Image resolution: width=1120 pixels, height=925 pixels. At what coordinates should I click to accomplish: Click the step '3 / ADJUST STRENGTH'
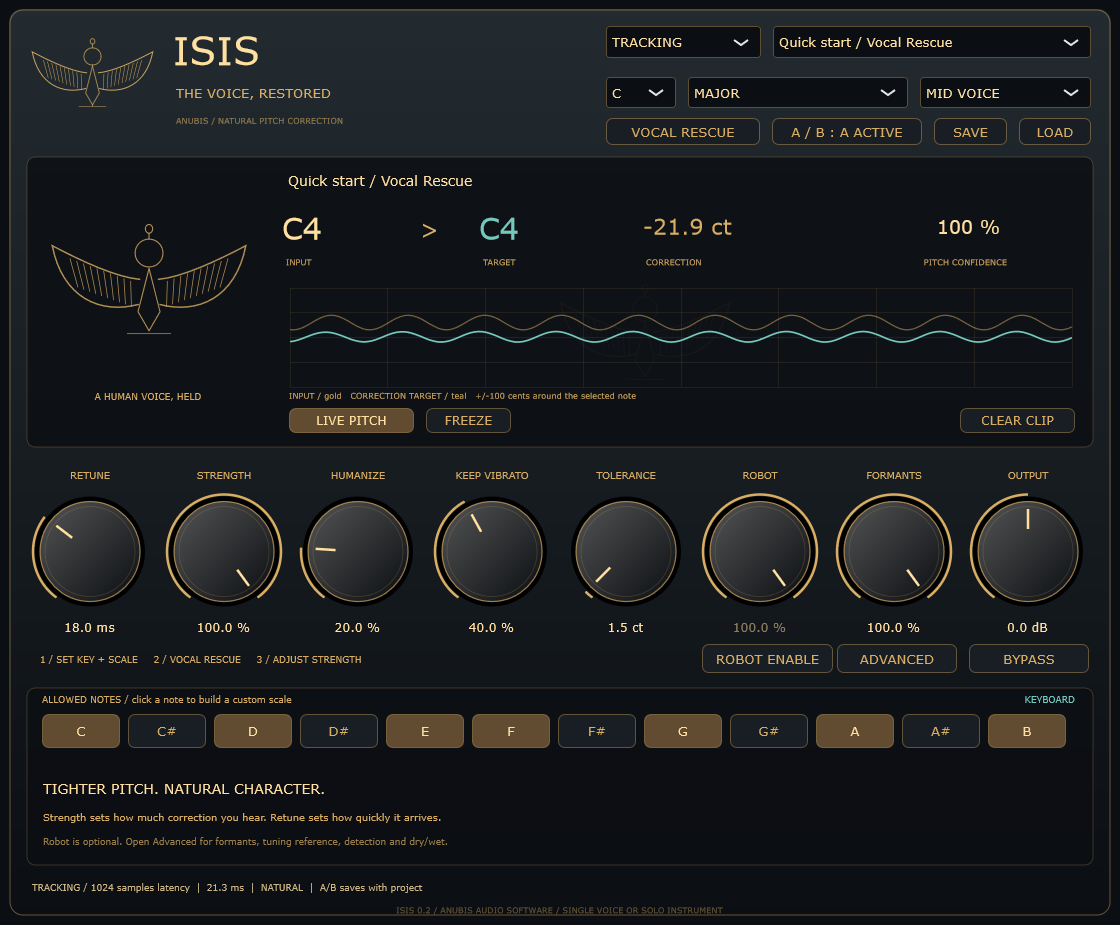[x=309, y=659]
